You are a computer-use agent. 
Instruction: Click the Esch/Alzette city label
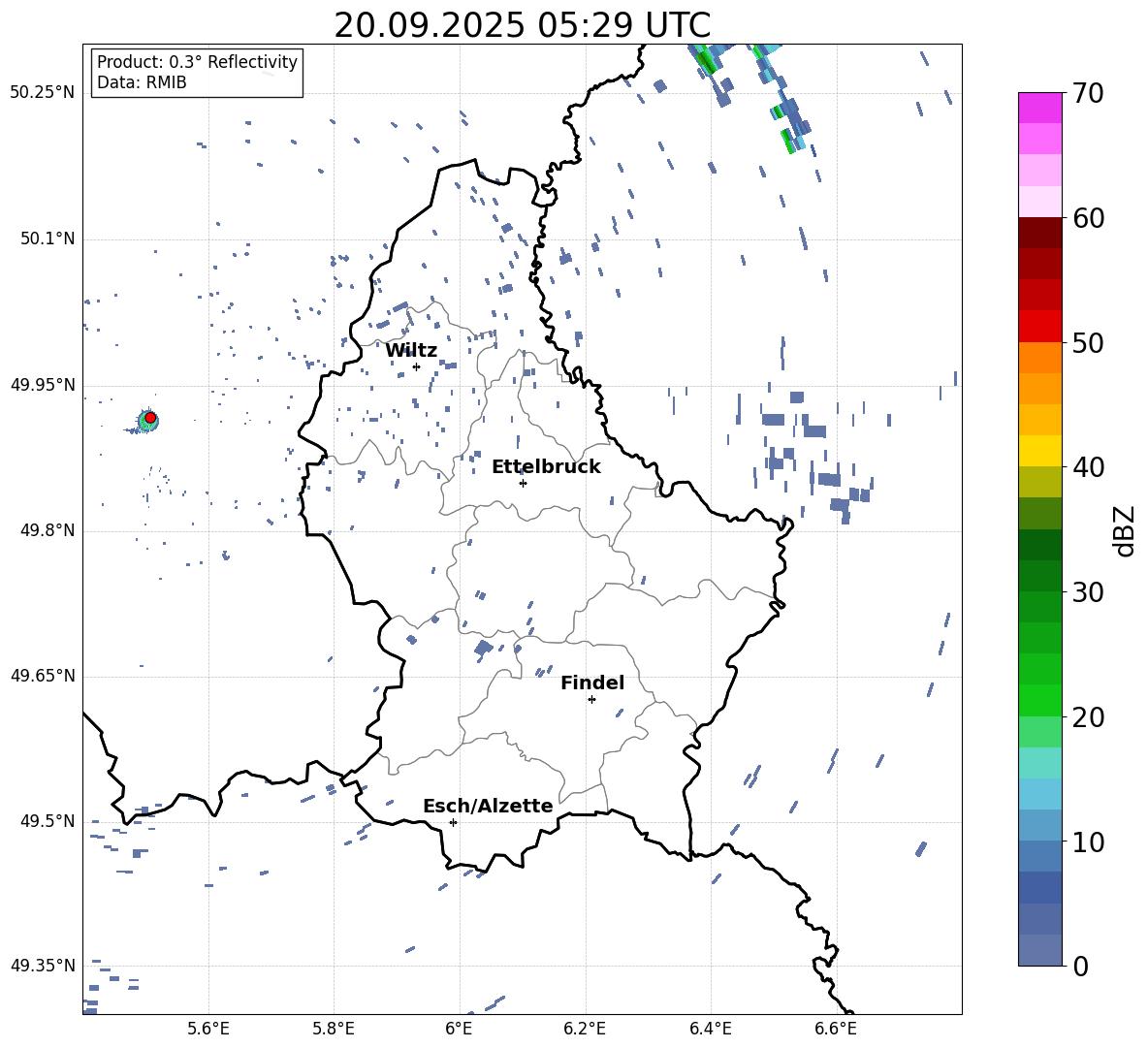[488, 806]
